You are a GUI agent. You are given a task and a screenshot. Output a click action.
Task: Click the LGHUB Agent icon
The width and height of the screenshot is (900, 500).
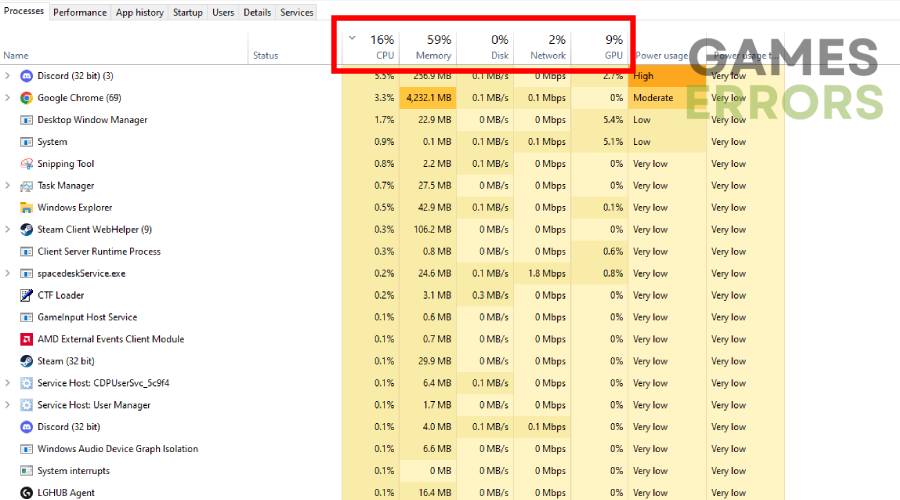pos(26,492)
